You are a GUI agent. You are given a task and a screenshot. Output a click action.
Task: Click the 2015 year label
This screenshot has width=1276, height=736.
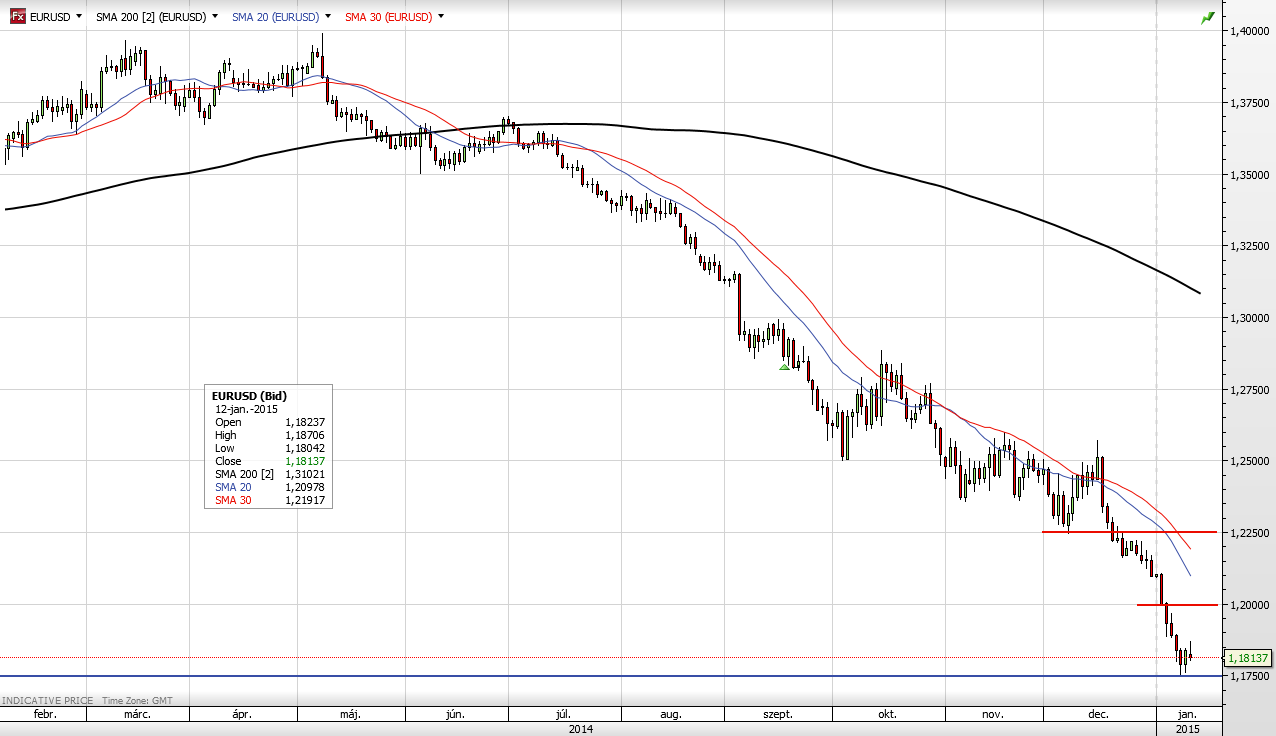pos(1190,729)
